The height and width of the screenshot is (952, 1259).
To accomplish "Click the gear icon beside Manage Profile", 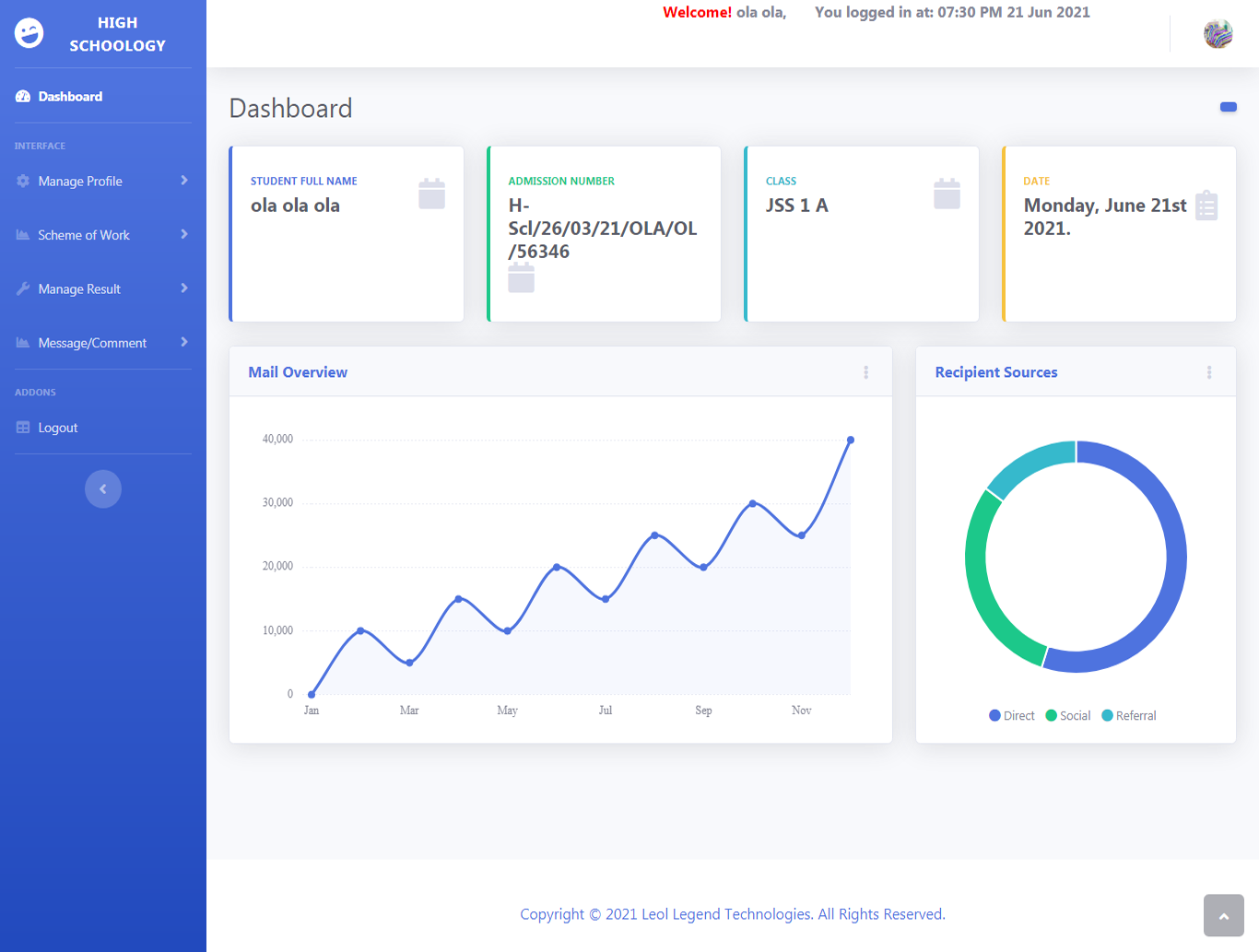I will tap(23, 182).
